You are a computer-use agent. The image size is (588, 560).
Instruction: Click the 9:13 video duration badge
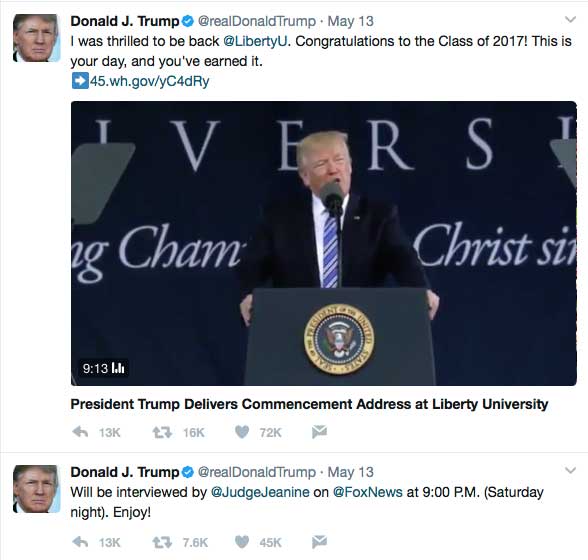click(103, 368)
